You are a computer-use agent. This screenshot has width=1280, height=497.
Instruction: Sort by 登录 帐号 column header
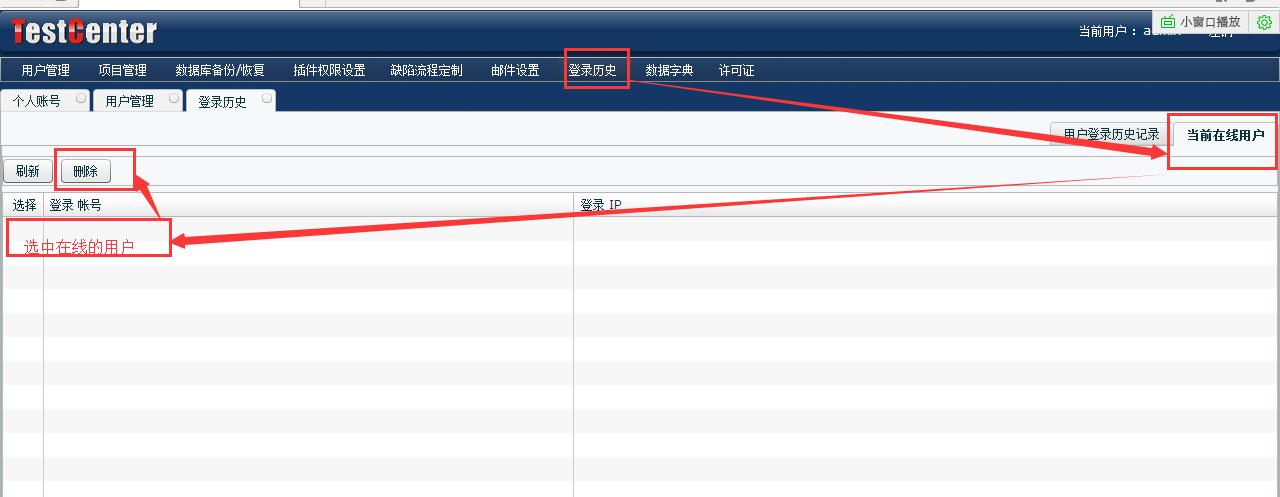[308, 205]
